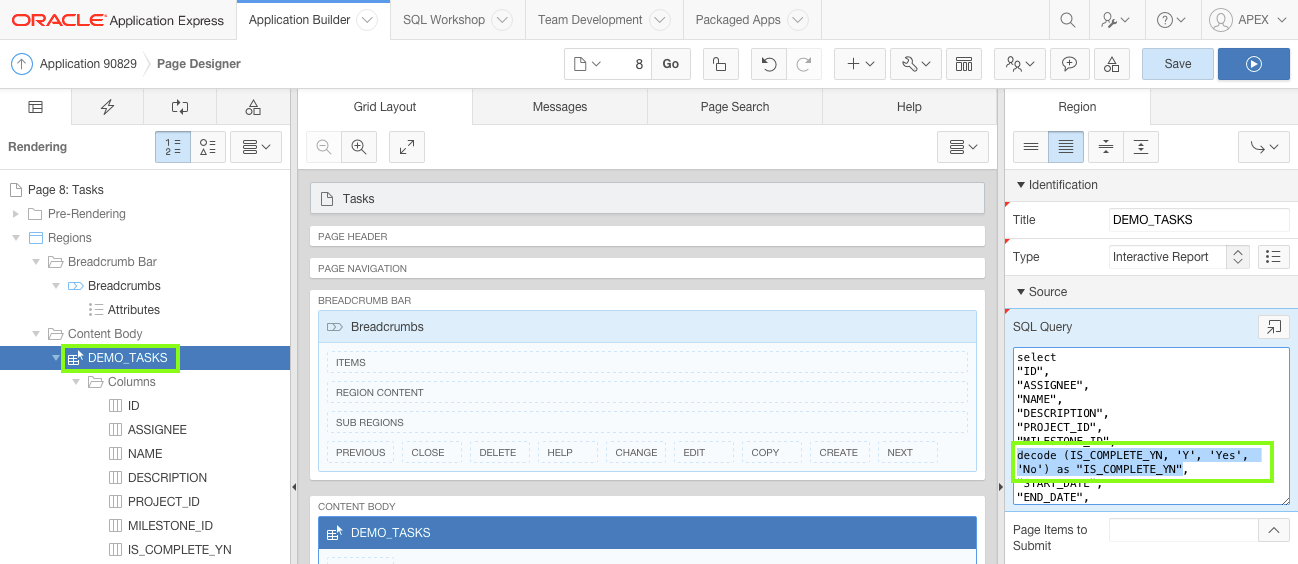This screenshot has height=564, width=1298.
Task: Go up to Application 90829 with arrow icon
Action: click(21, 64)
